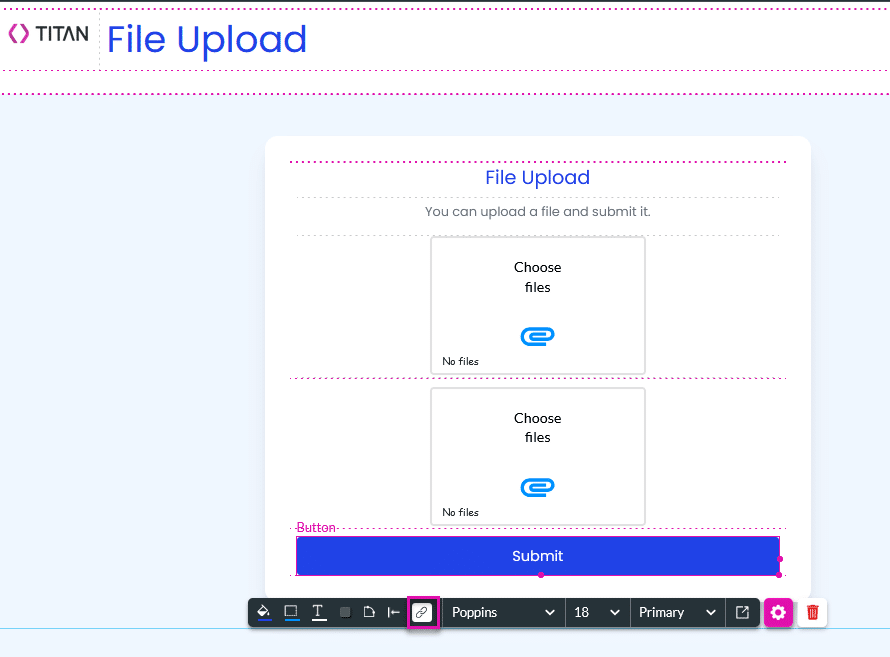Click the second paperclip attachment icon
The height and width of the screenshot is (657, 890).
[537, 487]
